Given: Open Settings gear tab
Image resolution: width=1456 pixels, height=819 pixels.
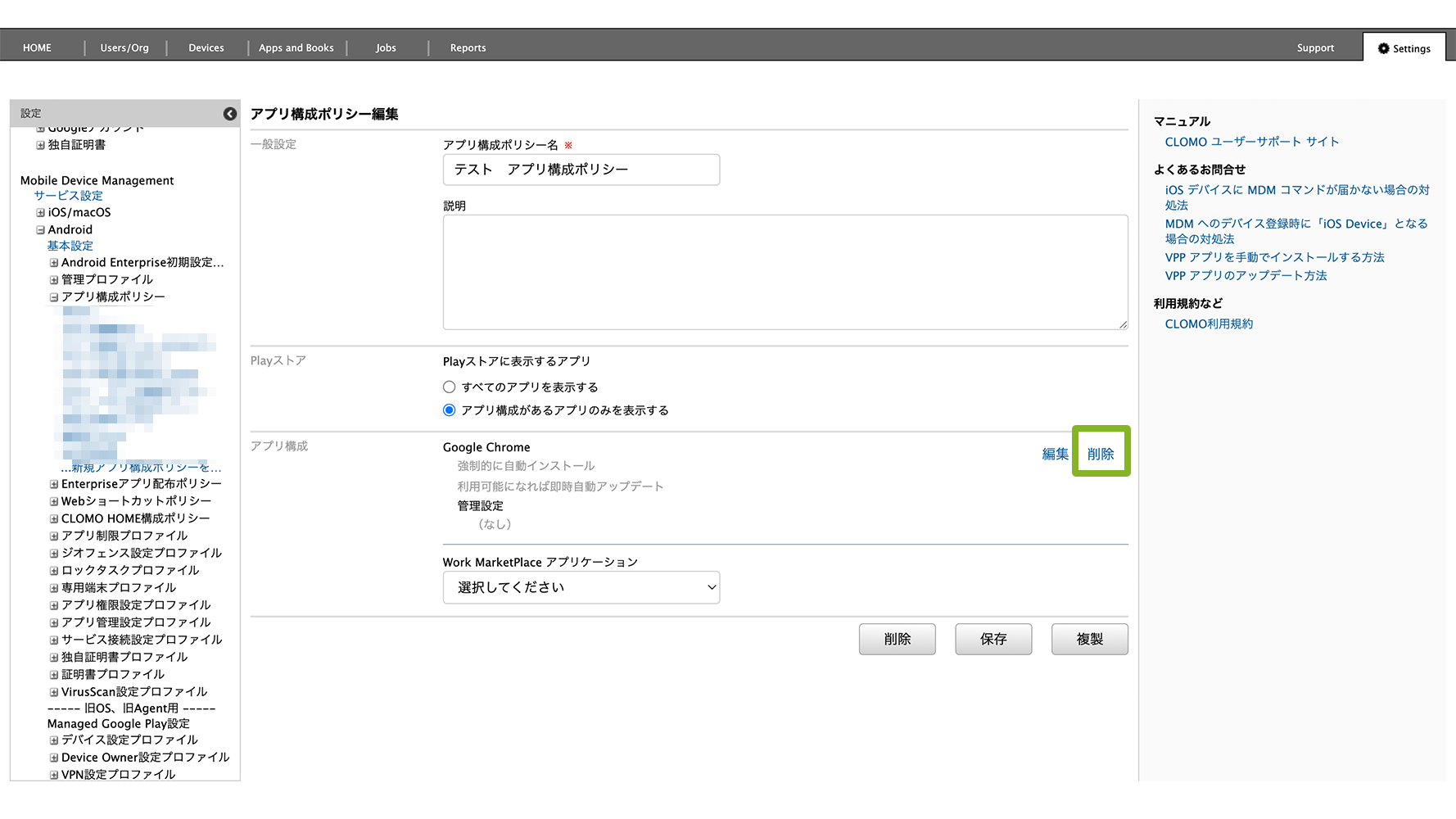Looking at the screenshot, I should pyautogui.click(x=1404, y=48).
